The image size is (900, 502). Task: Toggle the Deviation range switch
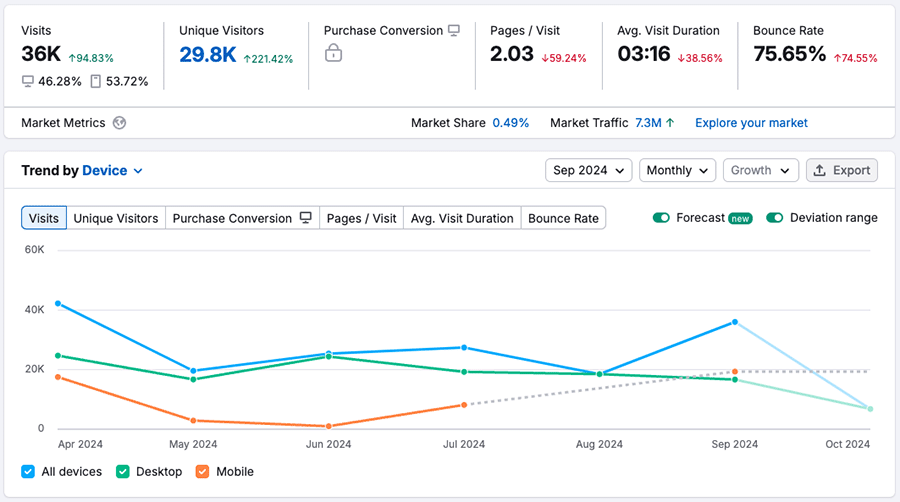pos(775,218)
